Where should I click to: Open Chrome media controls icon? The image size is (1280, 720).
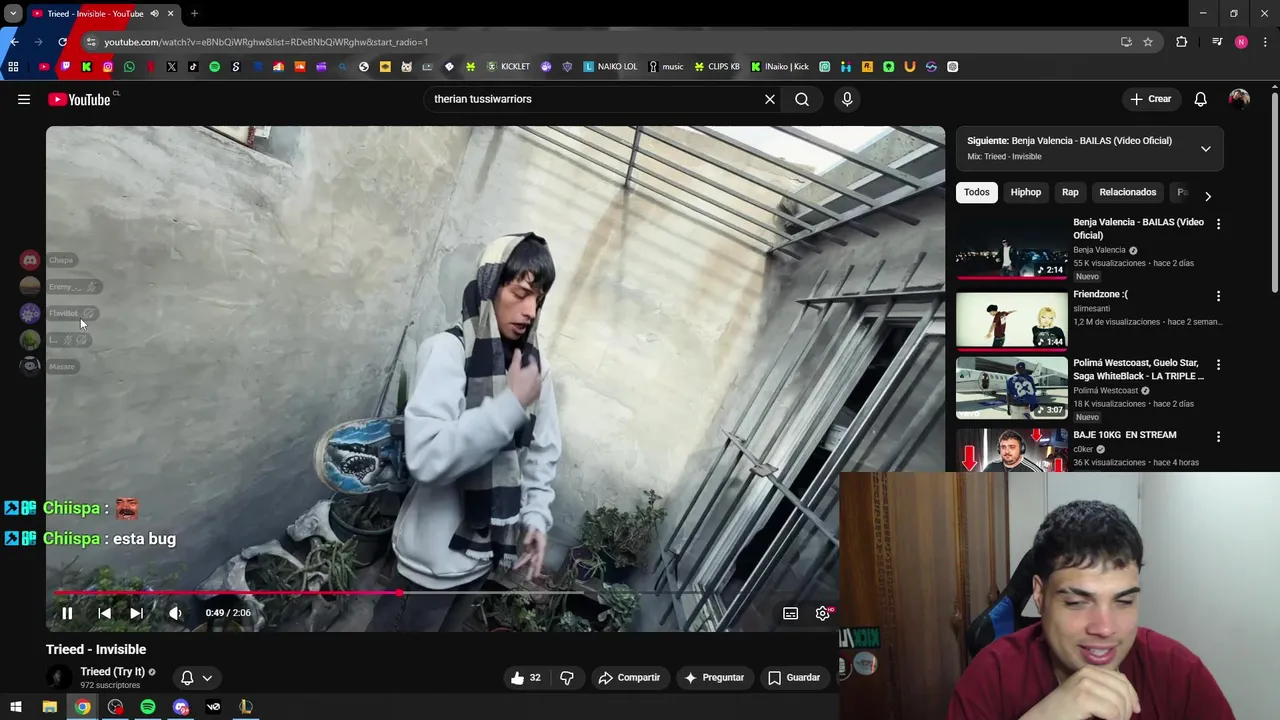(x=1217, y=42)
